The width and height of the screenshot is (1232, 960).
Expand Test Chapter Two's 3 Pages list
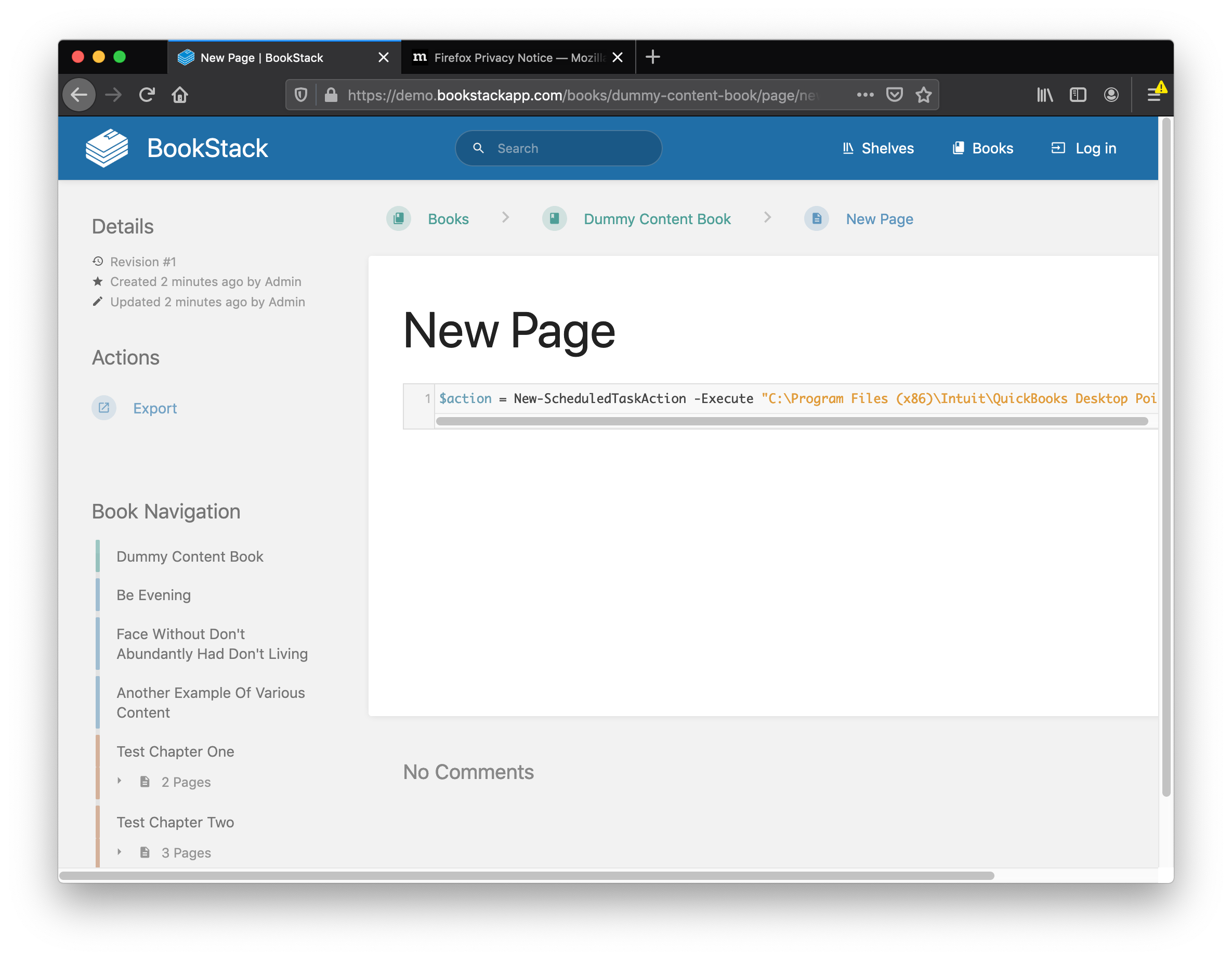click(120, 852)
